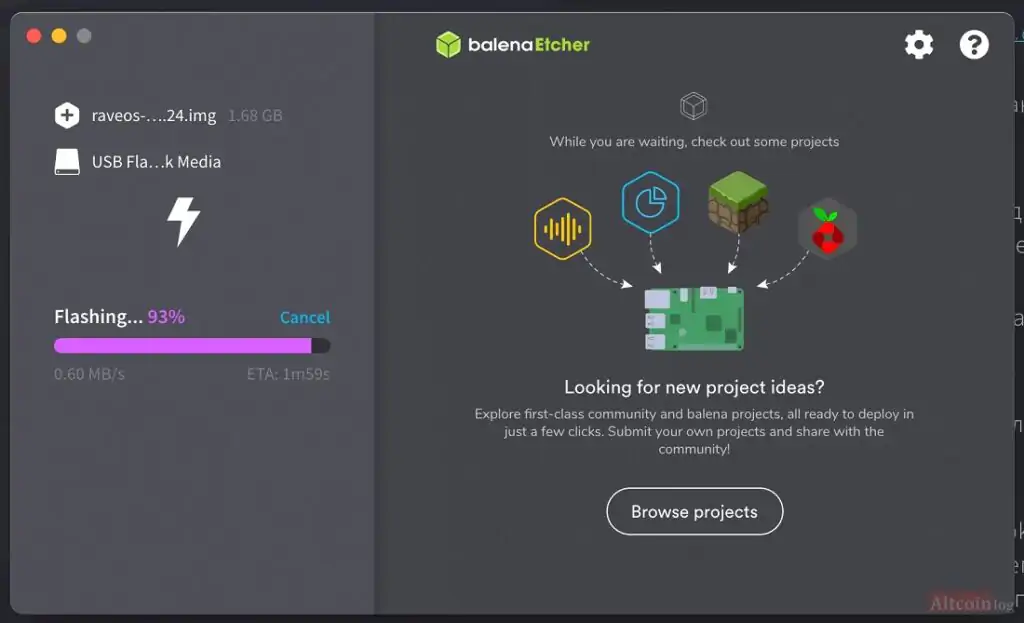
Task: Click the Flashing 93% status text
Action: [119, 317]
